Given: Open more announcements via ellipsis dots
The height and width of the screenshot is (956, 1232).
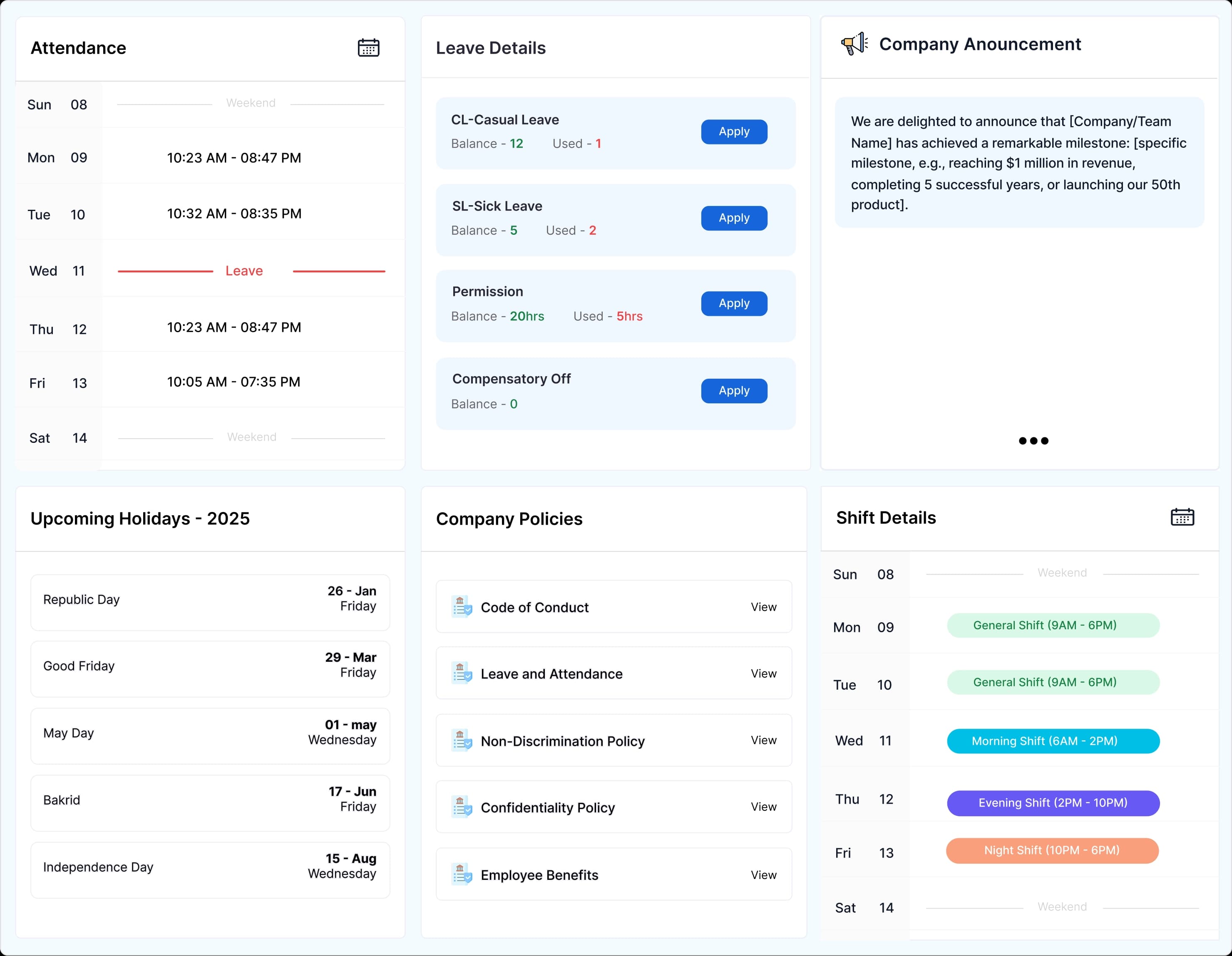Looking at the screenshot, I should (x=1033, y=440).
